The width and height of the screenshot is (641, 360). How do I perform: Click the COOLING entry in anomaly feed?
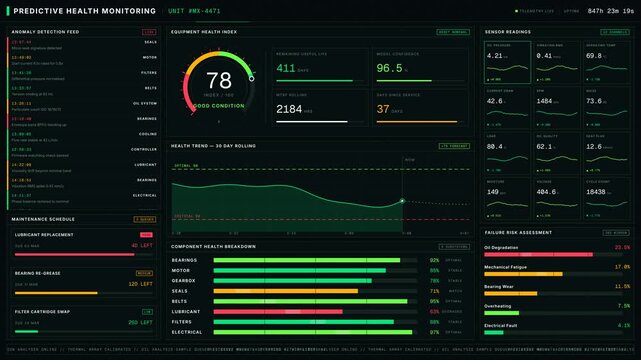pyautogui.click(x=83, y=137)
